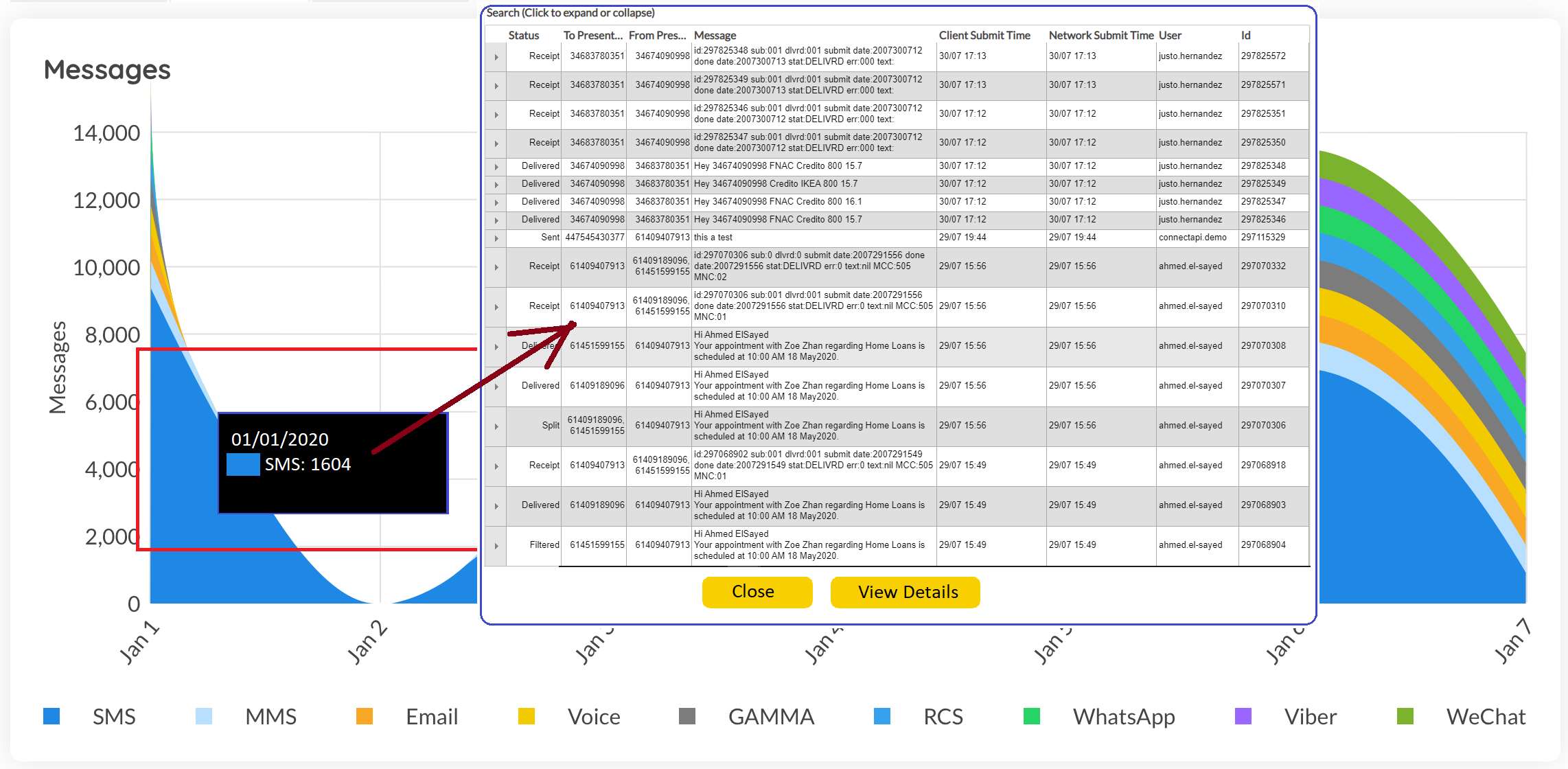This screenshot has height=769, width=1568.
Task: Toggle the Voice legend swatch
Action: point(527,716)
